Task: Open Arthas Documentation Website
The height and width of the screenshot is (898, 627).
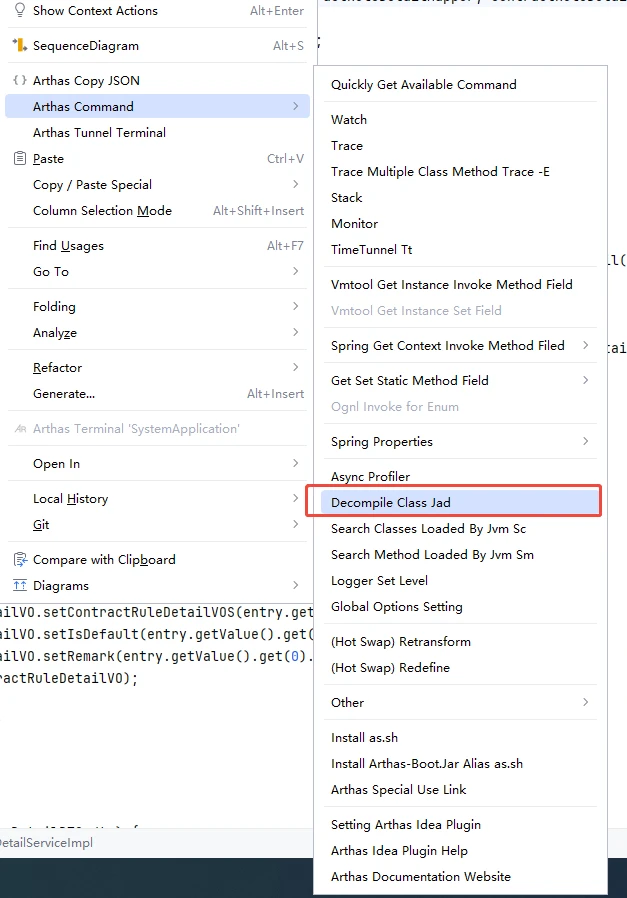Action: (421, 877)
